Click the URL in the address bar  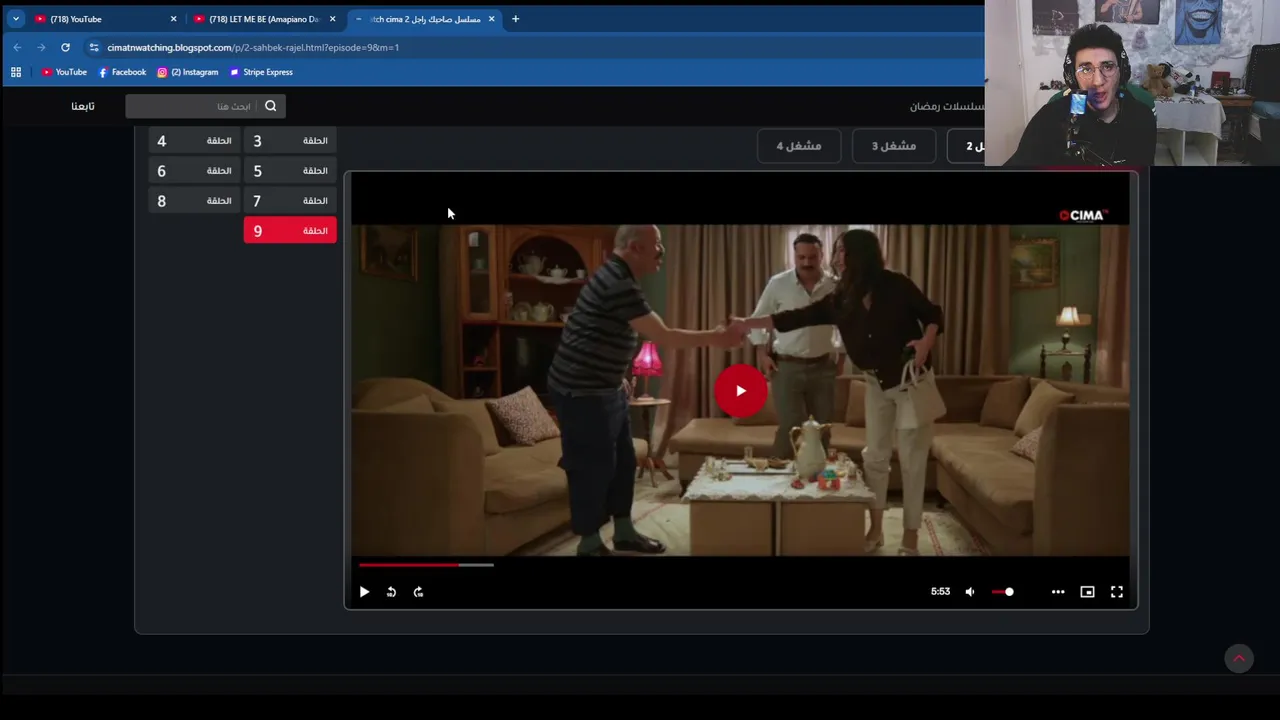click(x=253, y=47)
